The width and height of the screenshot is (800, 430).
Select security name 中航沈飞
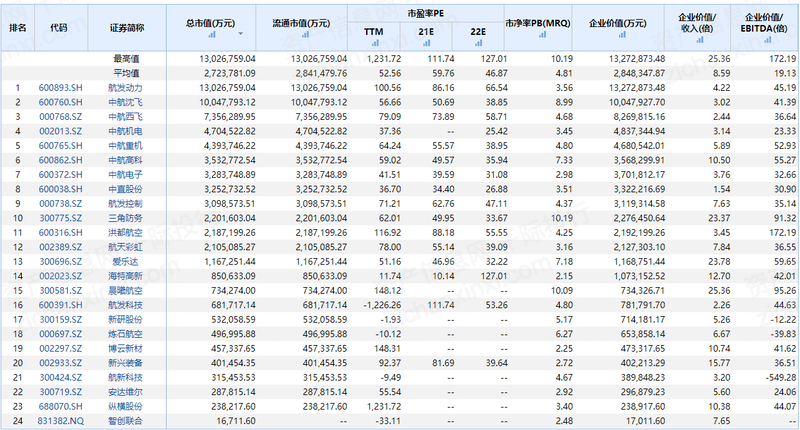click(x=126, y=102)
